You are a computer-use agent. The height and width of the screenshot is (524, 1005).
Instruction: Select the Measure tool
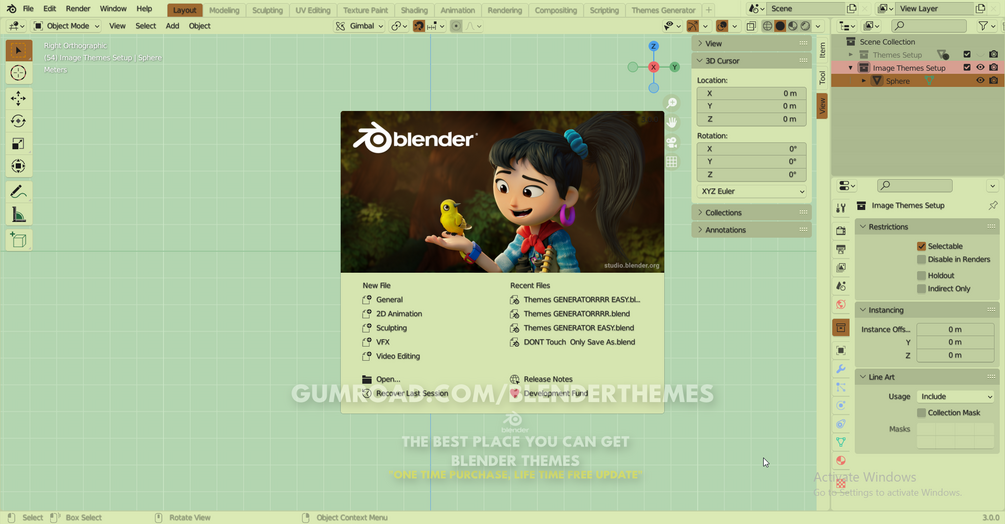[19, 215]
